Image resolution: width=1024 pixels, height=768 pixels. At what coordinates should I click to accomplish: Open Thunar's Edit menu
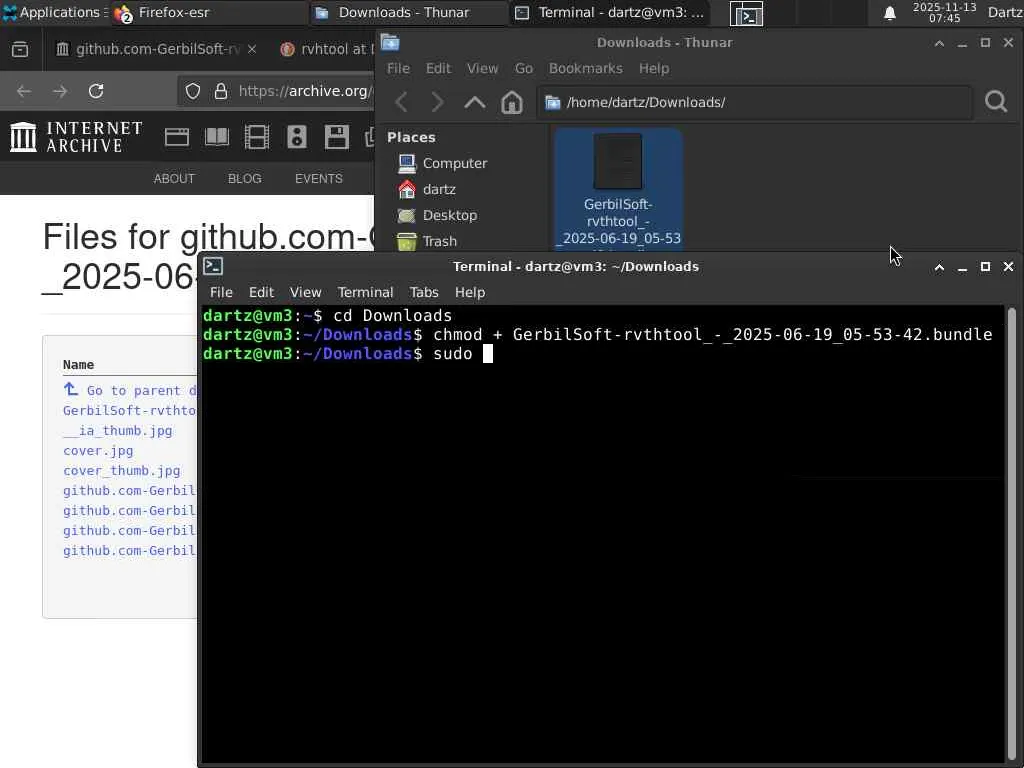438,68
